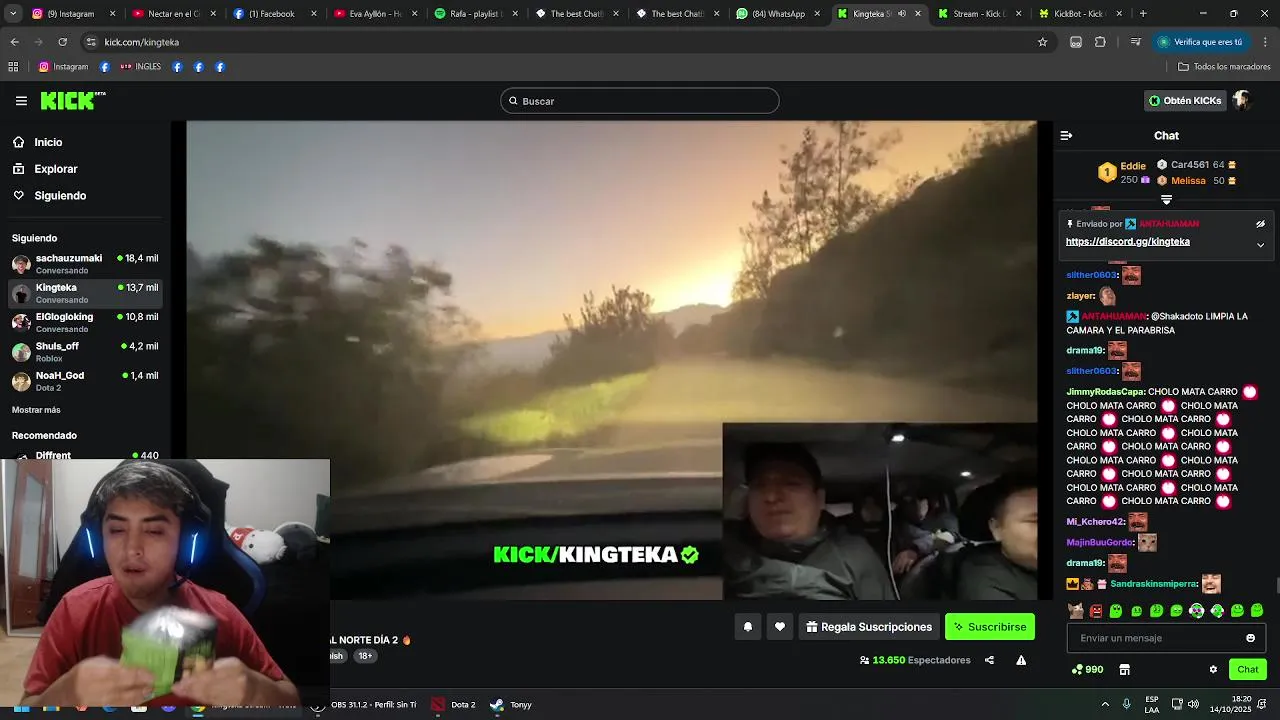Focus the Buscar search box
The height and width of the screenshot is (720, 1280).
click(x=640, y=101)
